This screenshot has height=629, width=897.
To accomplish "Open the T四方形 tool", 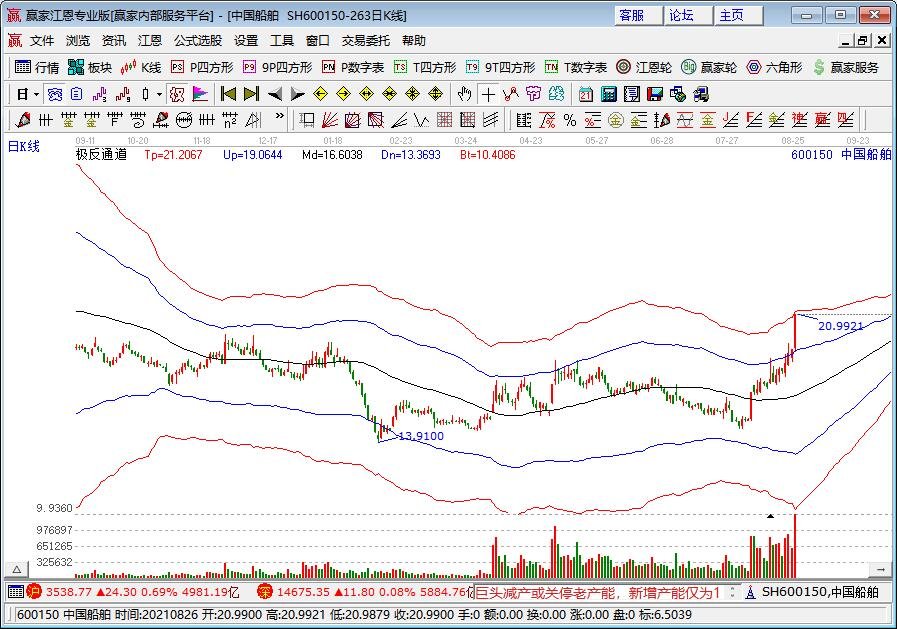I will point(425,67).
